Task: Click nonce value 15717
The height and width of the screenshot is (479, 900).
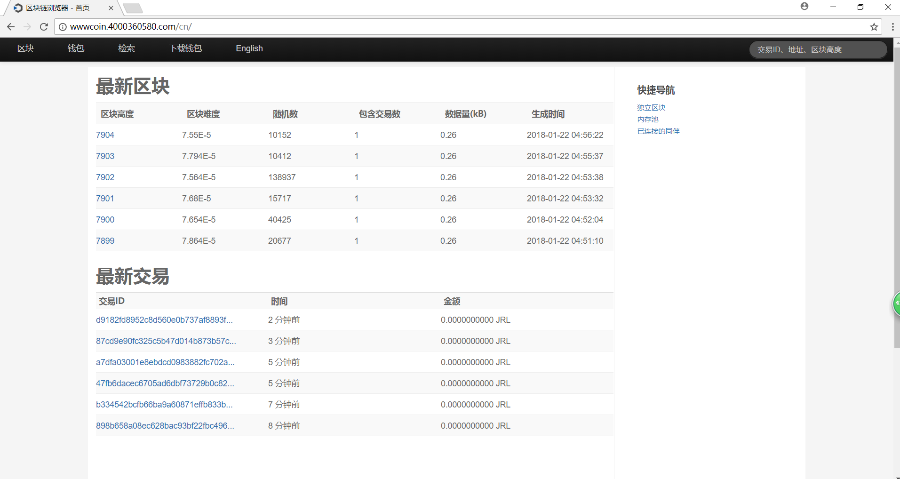Action: [280, 198]
